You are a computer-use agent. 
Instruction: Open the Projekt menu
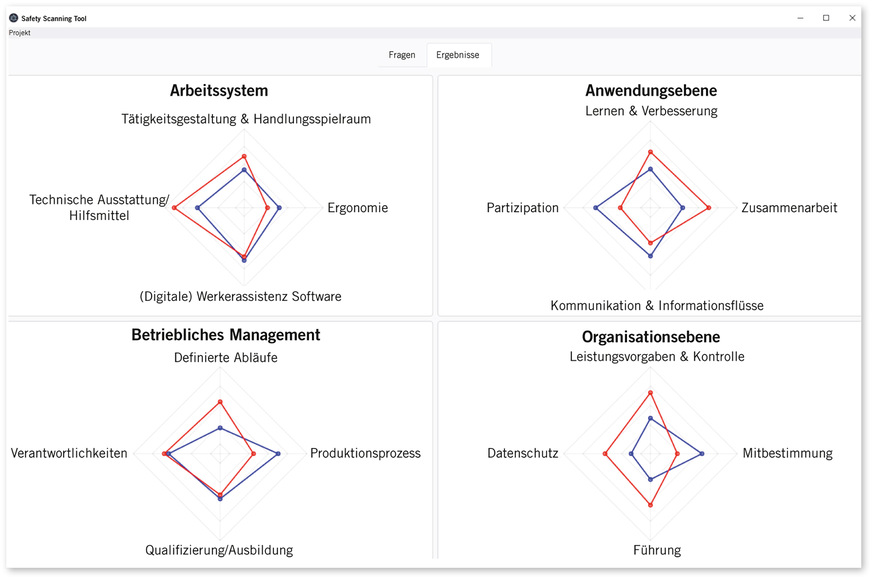click(18, 32)
